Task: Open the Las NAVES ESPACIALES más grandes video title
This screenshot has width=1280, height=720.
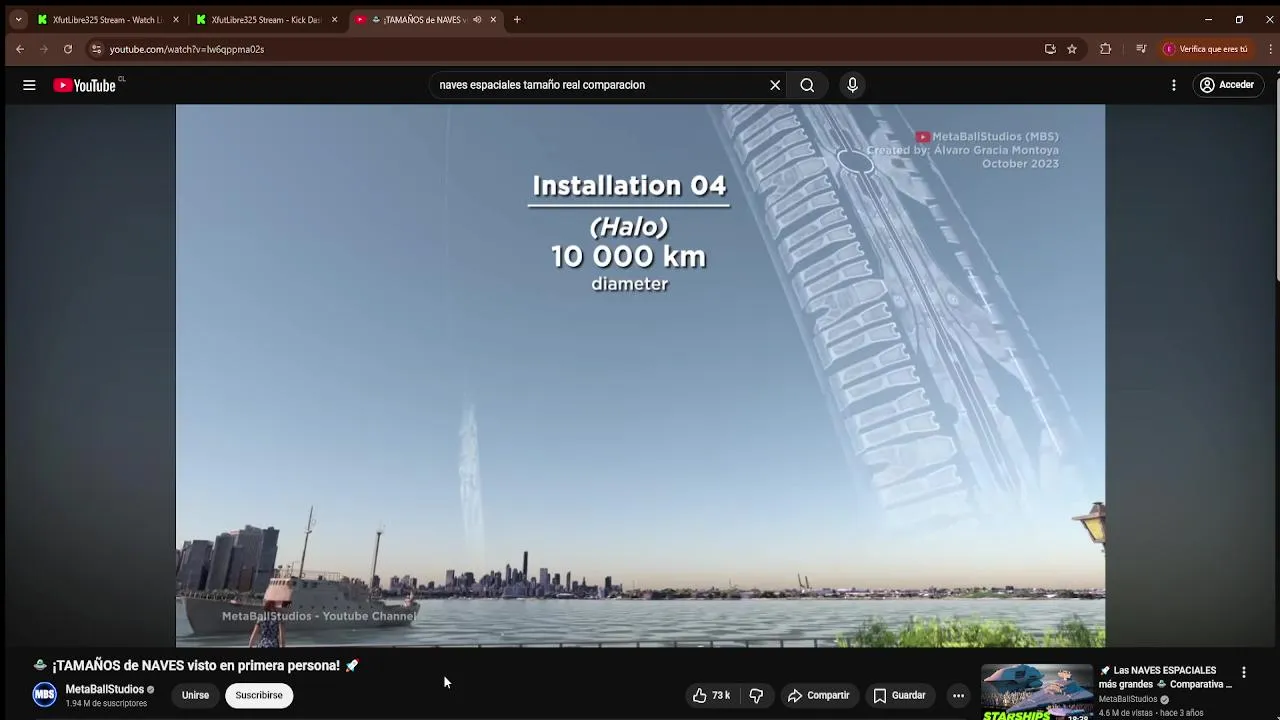Action: pyautogui.click(x=1166, y=677)
